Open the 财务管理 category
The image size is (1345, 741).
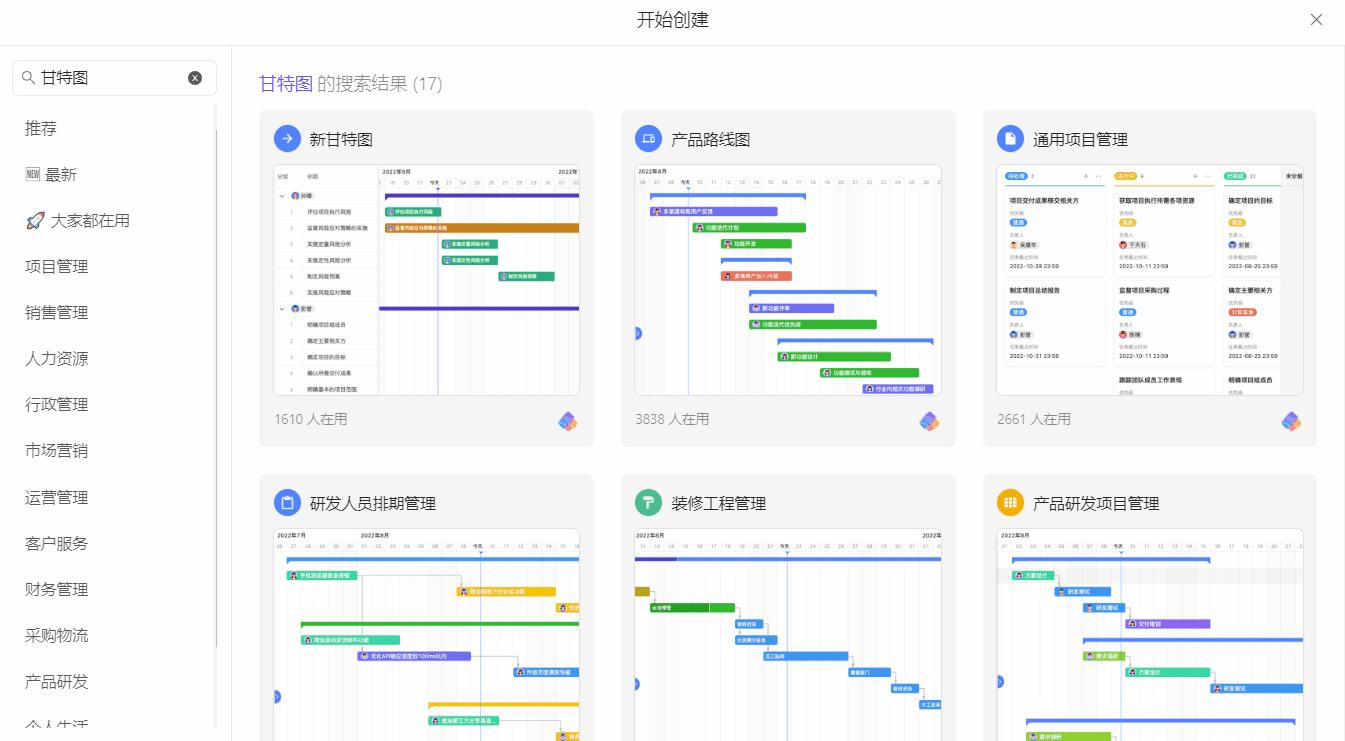click(58, 589)
